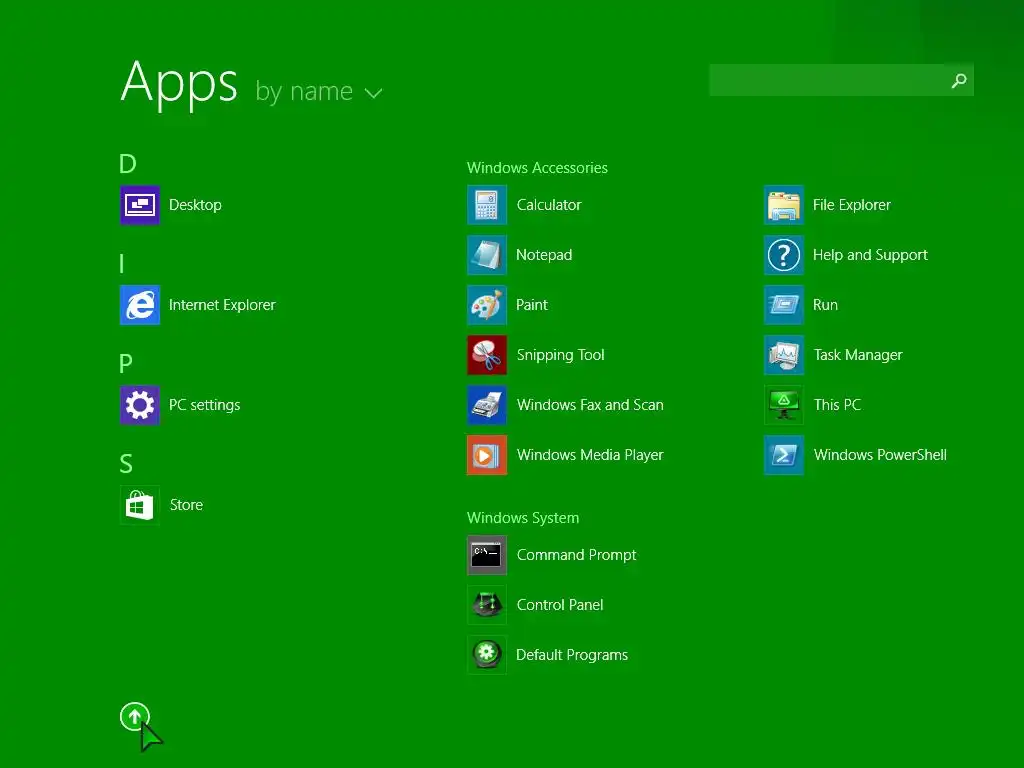Open the Windows Fax and Scan icon
Screen dimensions: 1024x768
(x=487, y=405)
